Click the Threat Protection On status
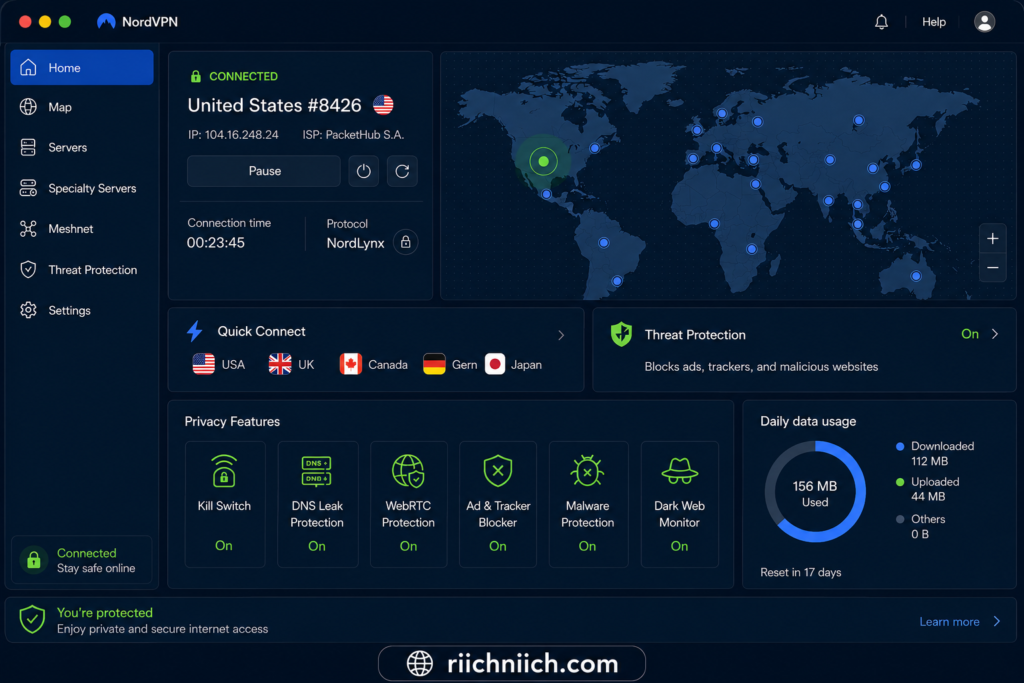This screenshot has height=683, width=1024. (970, 334)
